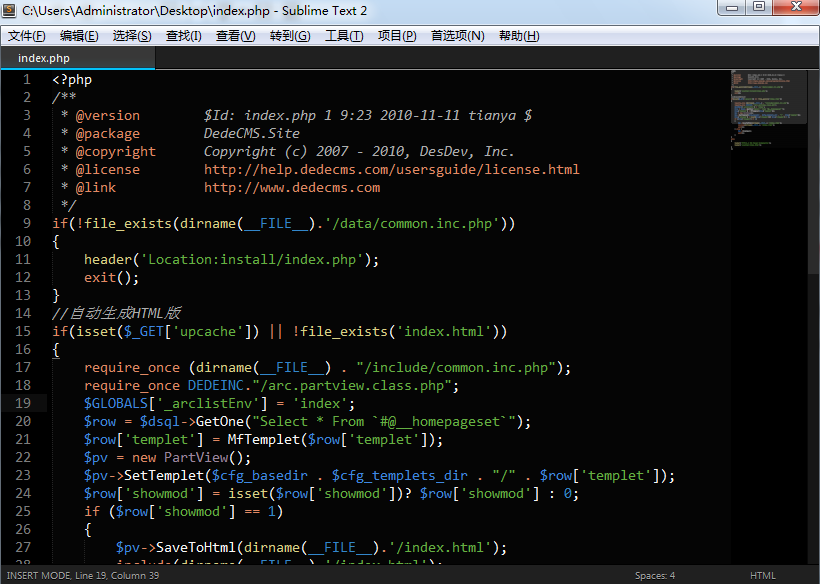820x584 pixels.
Task: Click '_arclistEnv' string
Action: coord(208,404)
